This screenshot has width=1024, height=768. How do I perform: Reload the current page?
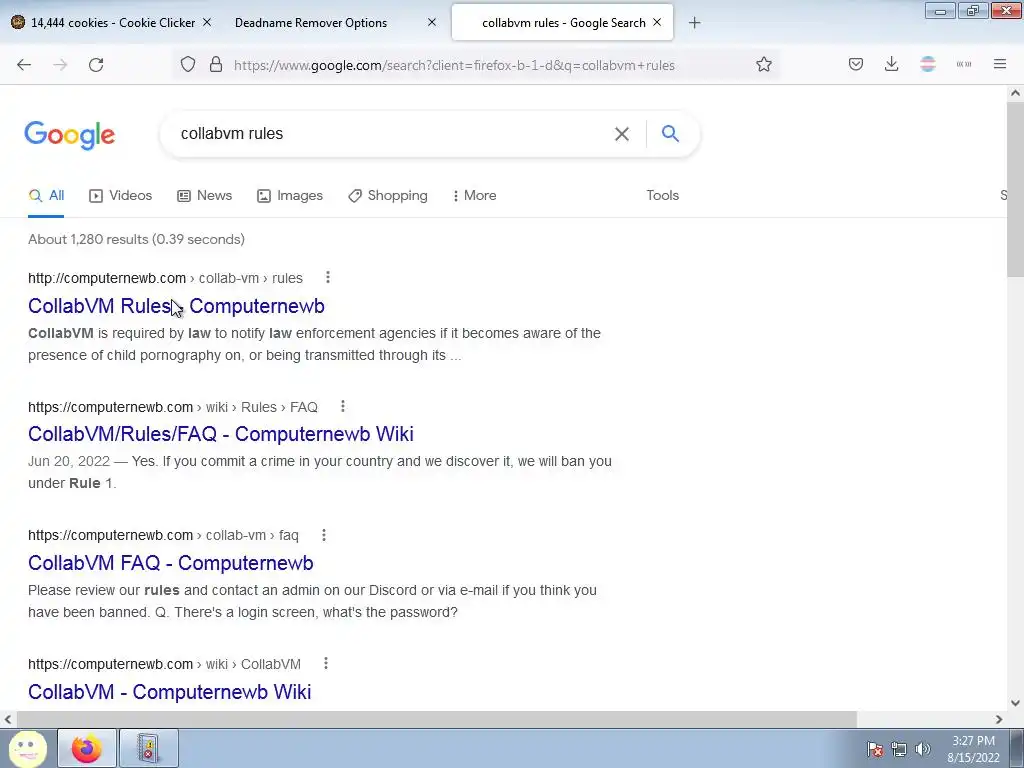[96, 65]
